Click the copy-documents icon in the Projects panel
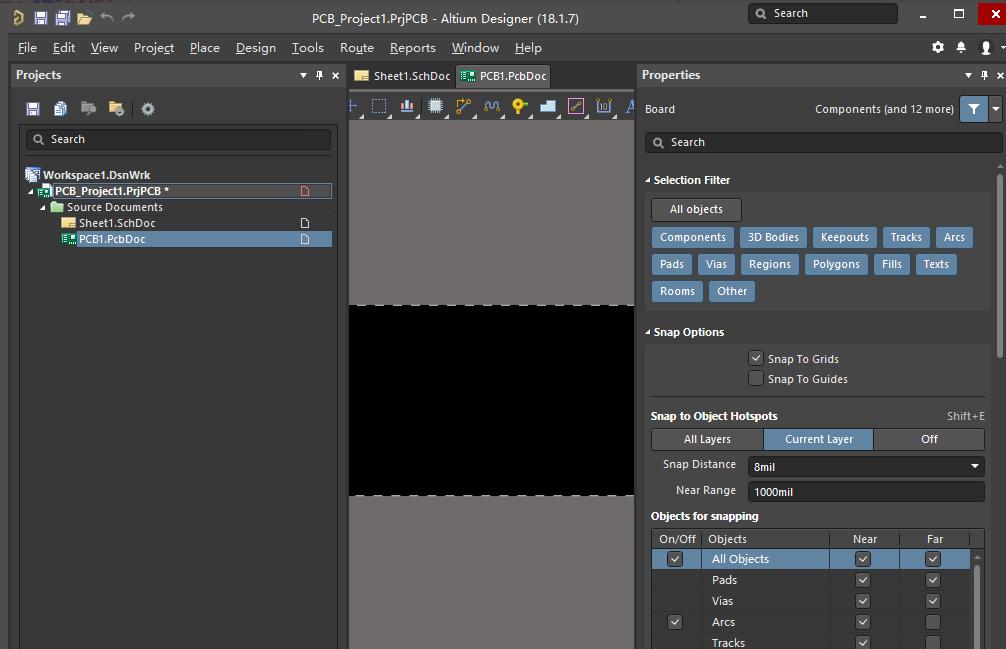Viewport: 1006px width, 649px height. pos(60,108)
